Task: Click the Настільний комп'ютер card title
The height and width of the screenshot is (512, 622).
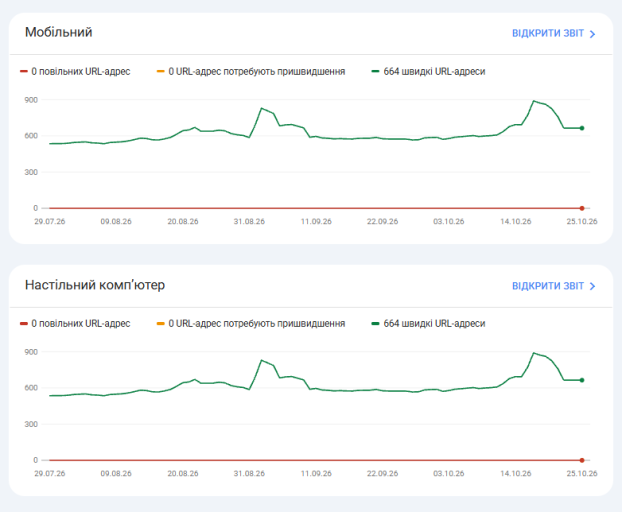Action: (x=95, y=285)
